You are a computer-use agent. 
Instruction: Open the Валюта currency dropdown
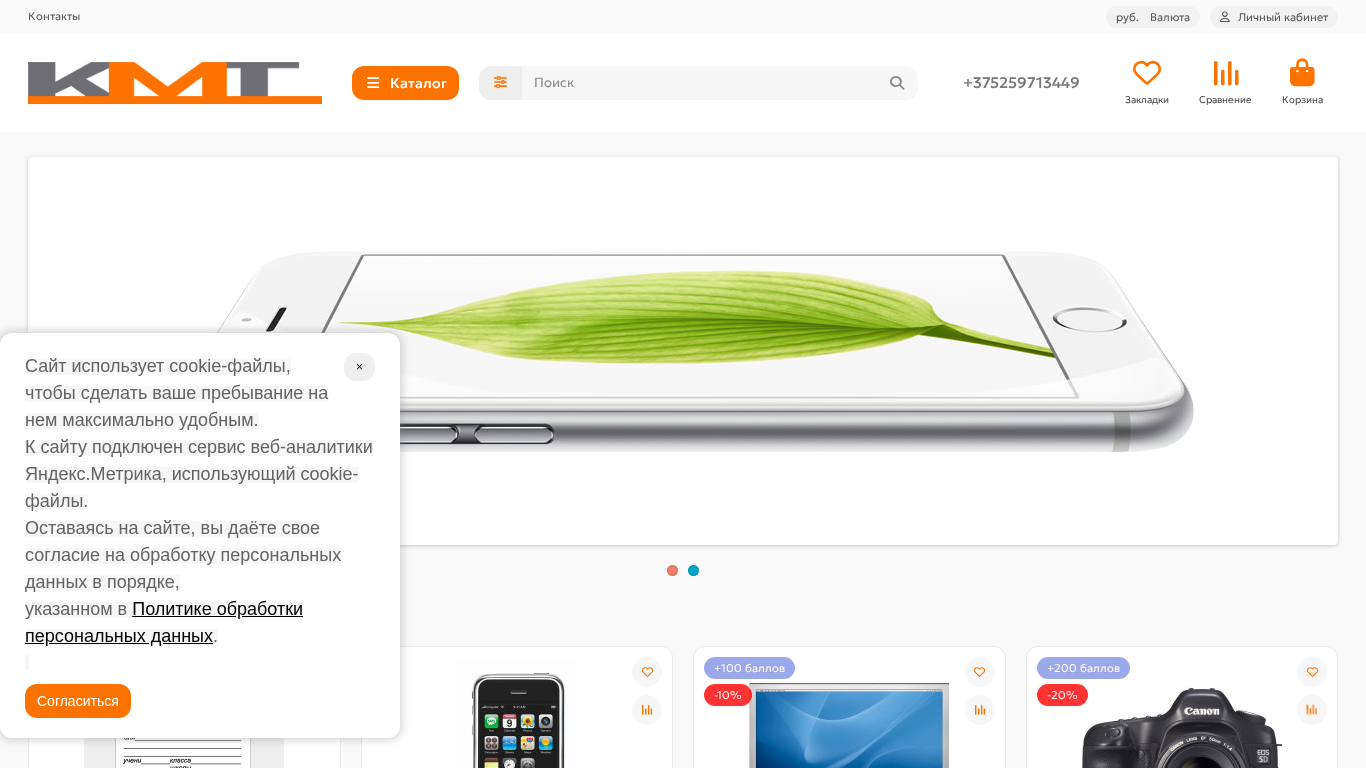click(1153, 17)
